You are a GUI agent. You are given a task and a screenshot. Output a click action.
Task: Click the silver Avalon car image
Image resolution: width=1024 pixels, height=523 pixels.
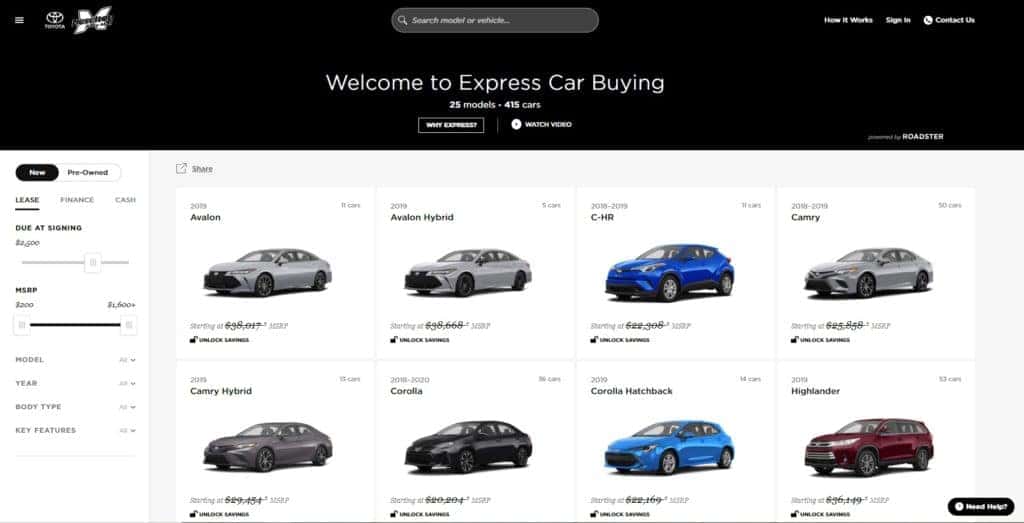click(x=268, y=272)
